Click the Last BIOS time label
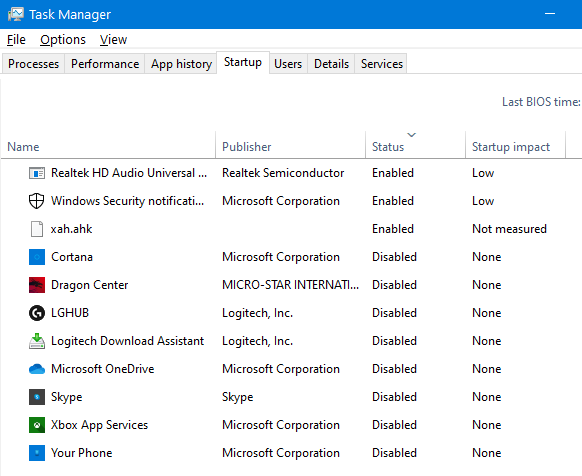The height and width of the screenshot is (476, 582). (541, 102)
